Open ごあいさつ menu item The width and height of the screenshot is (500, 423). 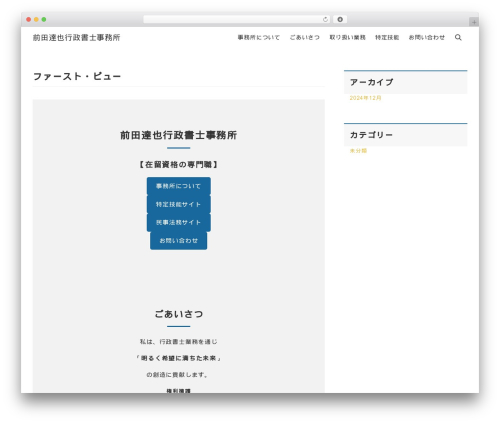(x=305, y=37)
